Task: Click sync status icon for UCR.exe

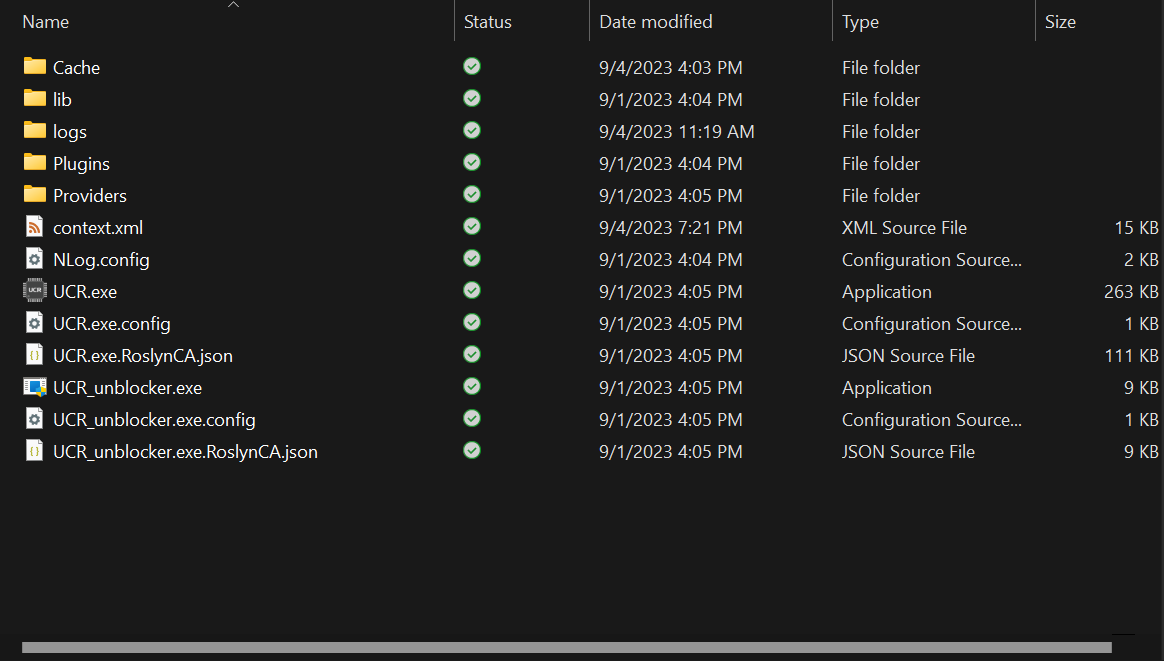Action: coord(472,290)
